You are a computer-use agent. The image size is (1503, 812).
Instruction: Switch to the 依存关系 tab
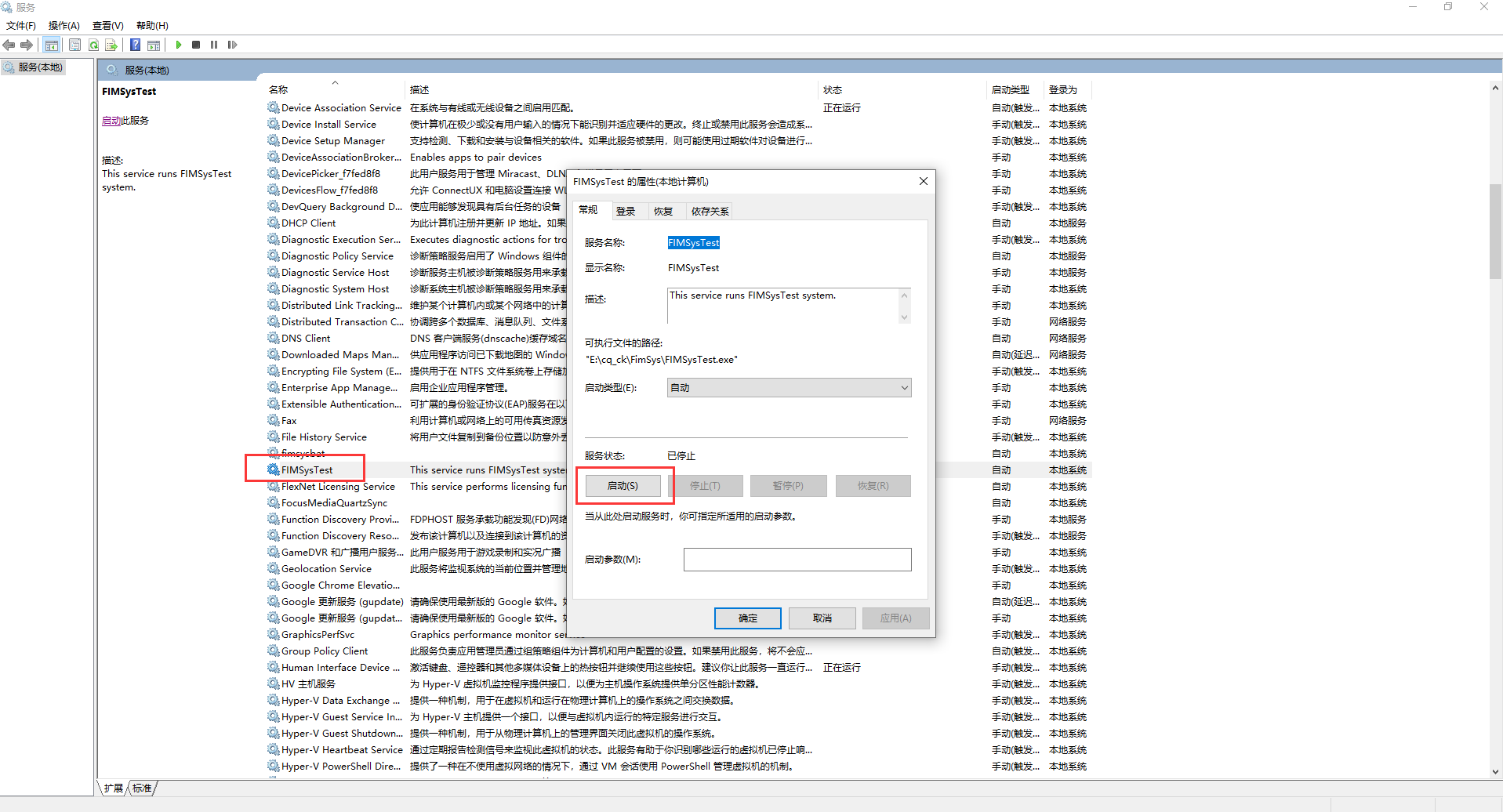click(x=710, y=211)
